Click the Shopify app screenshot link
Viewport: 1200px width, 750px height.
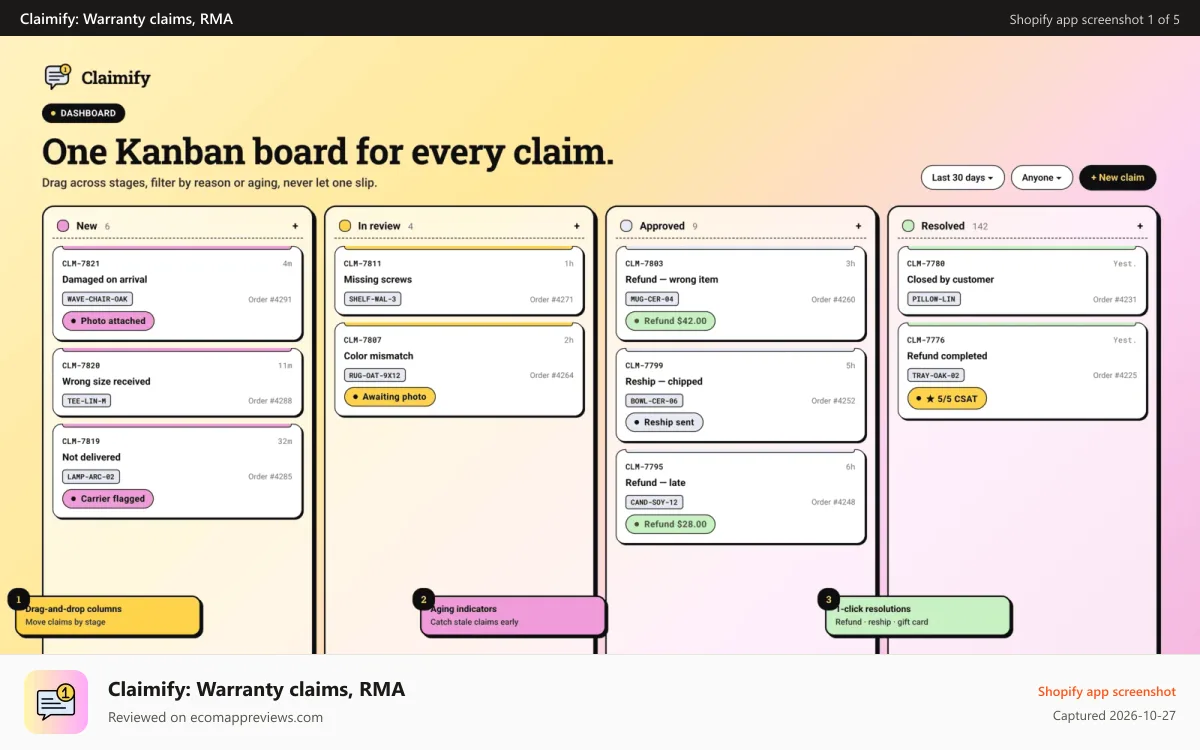[1107, 692]
